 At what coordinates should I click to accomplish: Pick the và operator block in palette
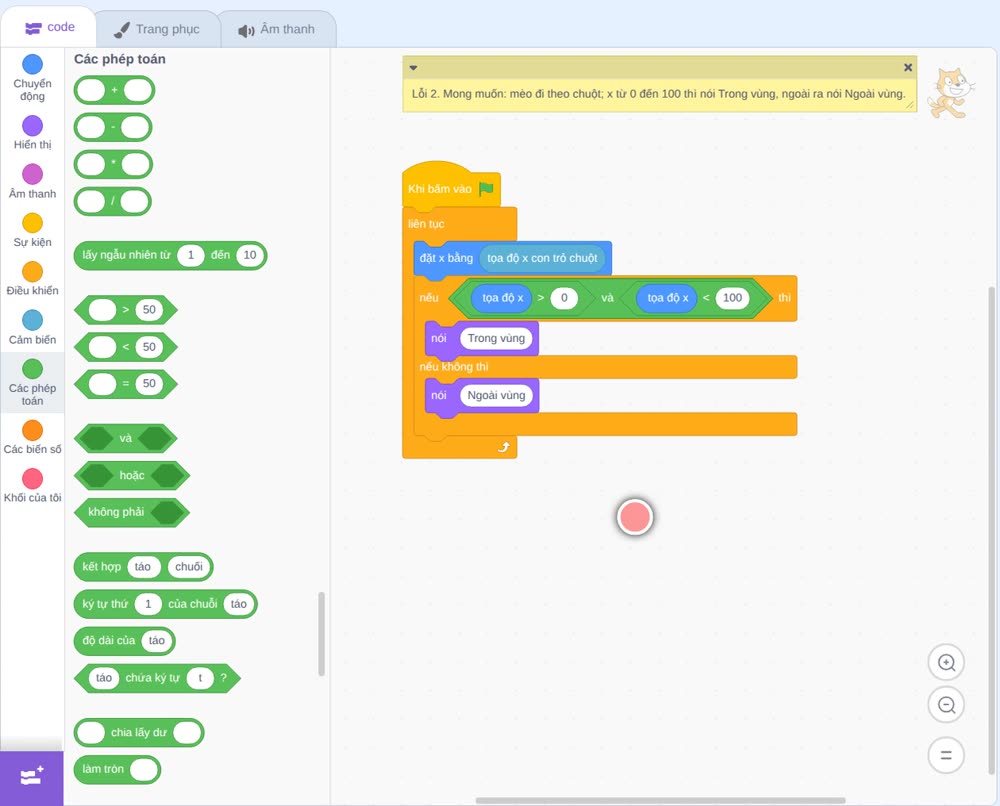tap(126, 439)
